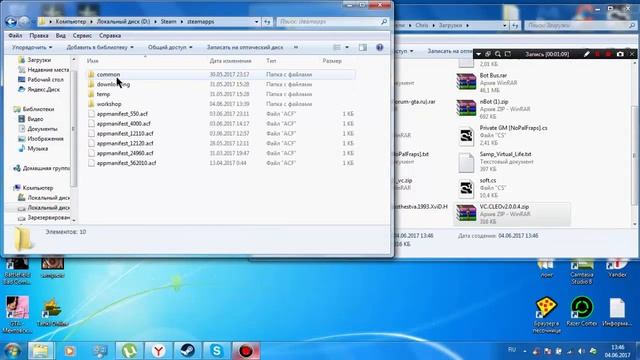This screenshot has height=360, width=640.
Task: Sort by the Тип column header
Action: click(271, 61)
